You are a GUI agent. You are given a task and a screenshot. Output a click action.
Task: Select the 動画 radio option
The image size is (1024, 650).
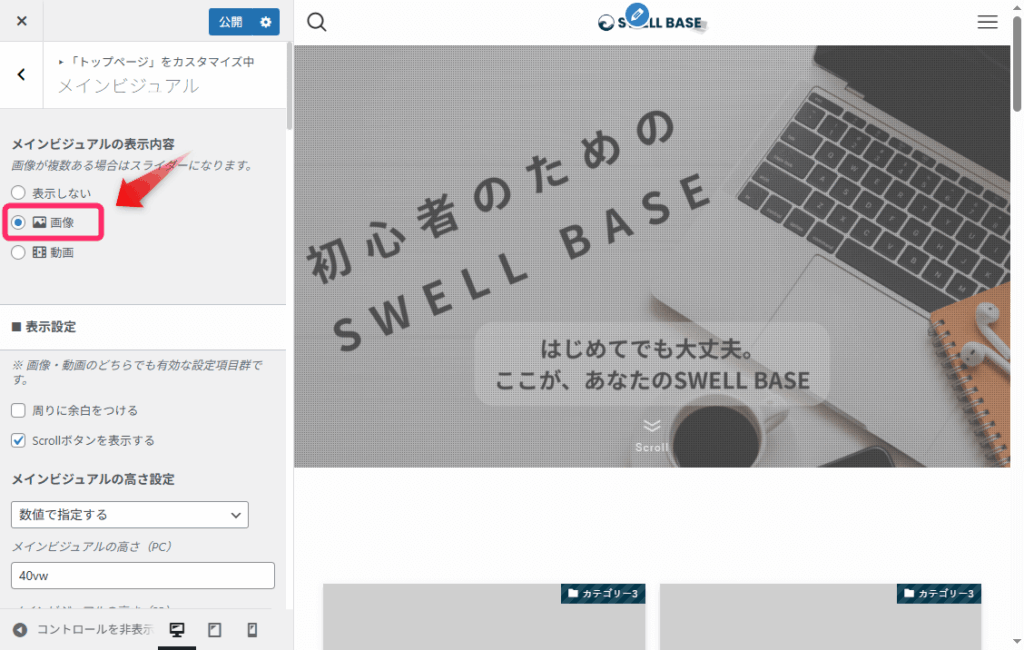tap(18, 252)
